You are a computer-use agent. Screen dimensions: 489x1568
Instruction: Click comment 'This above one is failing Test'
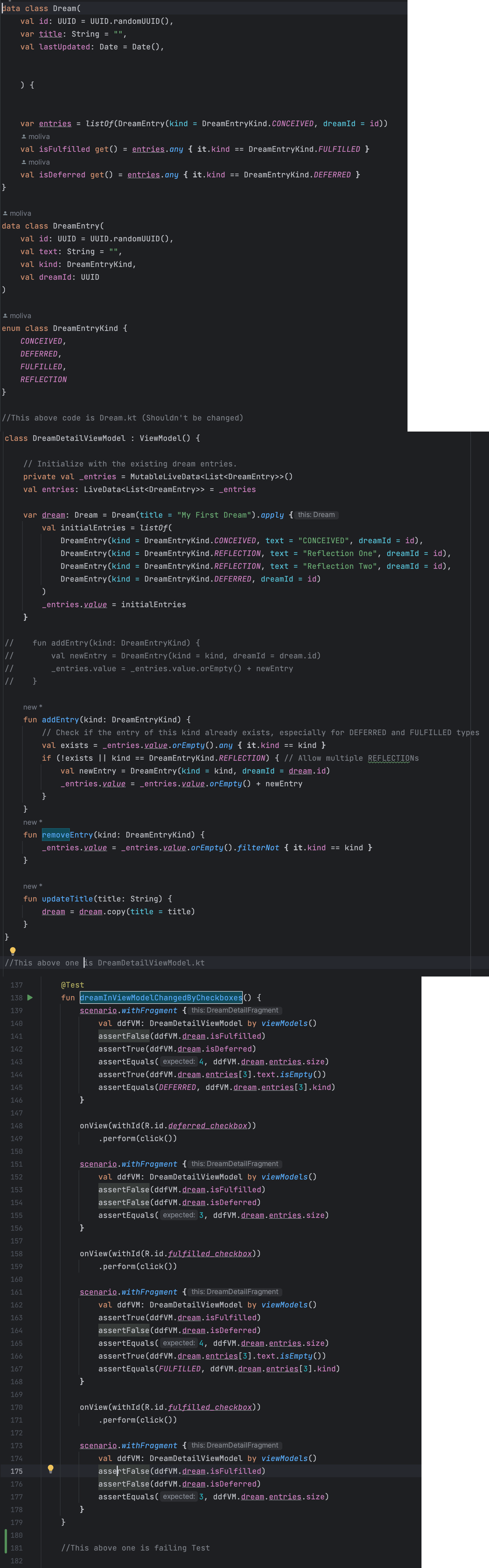[135, 1547]
